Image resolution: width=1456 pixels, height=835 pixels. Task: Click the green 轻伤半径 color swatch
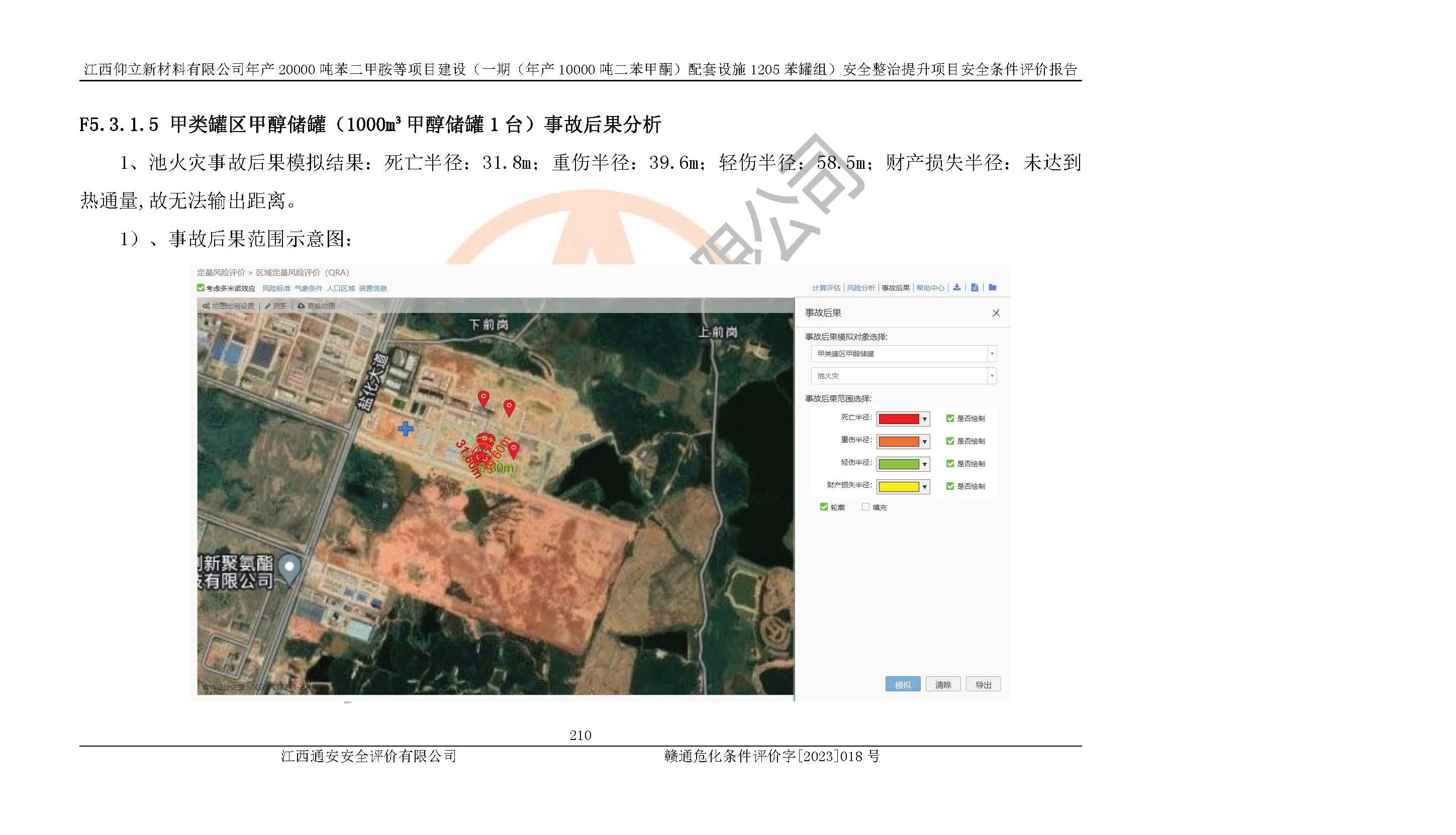[x=899, y=464]
